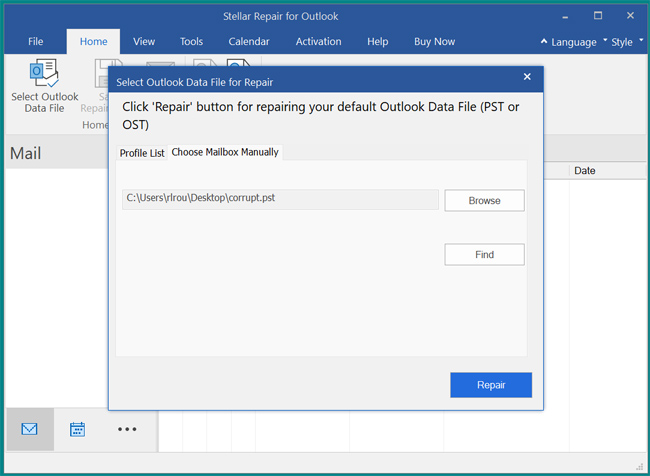Screen dimensions: 650x476
Task: Open the Activation ribbon tab
Action: coord(318,41)
